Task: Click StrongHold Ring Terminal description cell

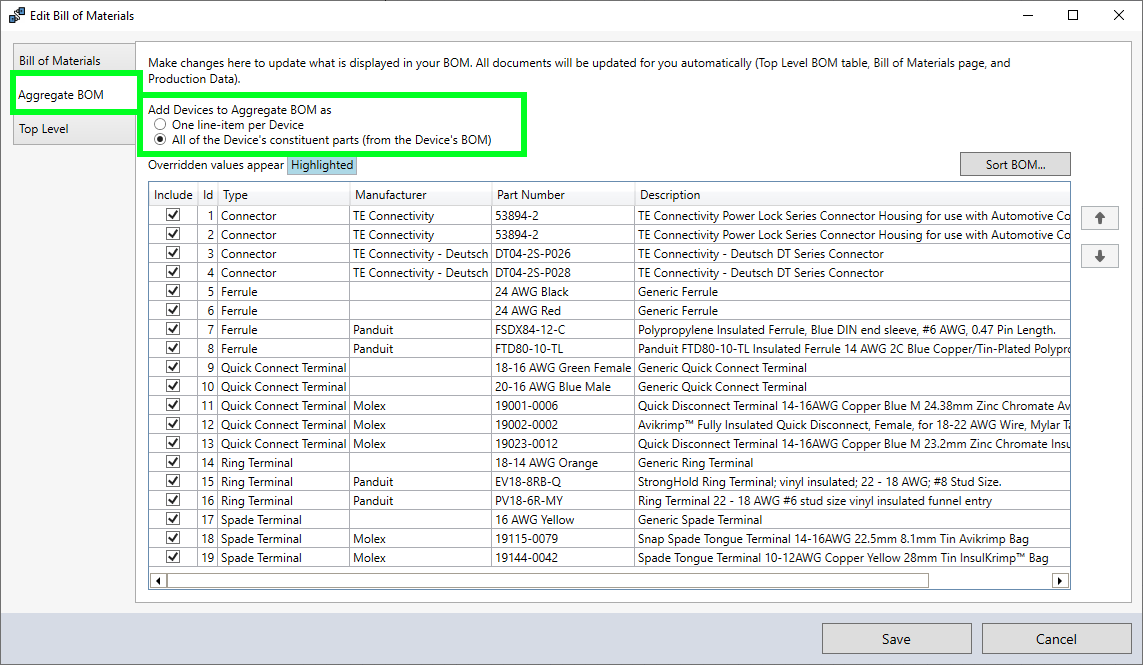Action: (852, 481)
